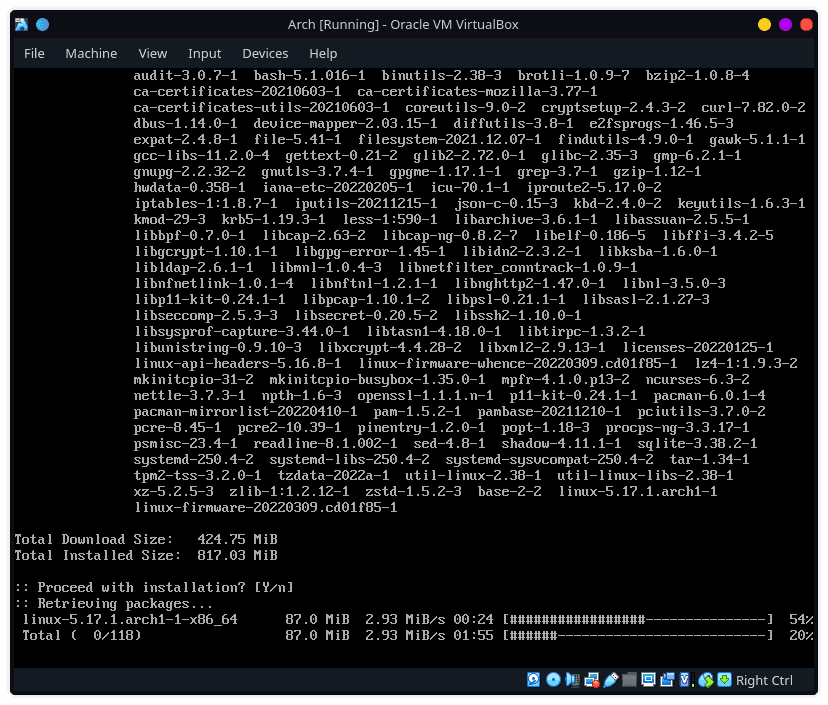828x705 pixels.
Task: Click the '00:24' remaining time
Action: coord(473,619)
